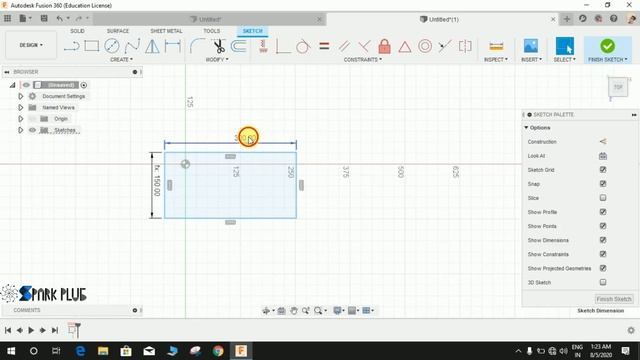Select the Sketch Dimension tool
Viewport: 640px width, 360px height.
(x=173, y=46)
